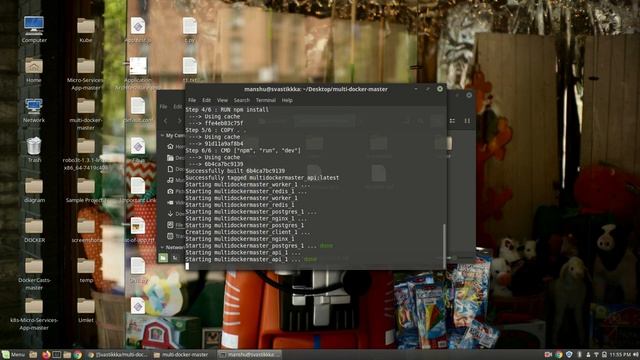Select the diagram folder on desktop

click(x=34, y=190)
